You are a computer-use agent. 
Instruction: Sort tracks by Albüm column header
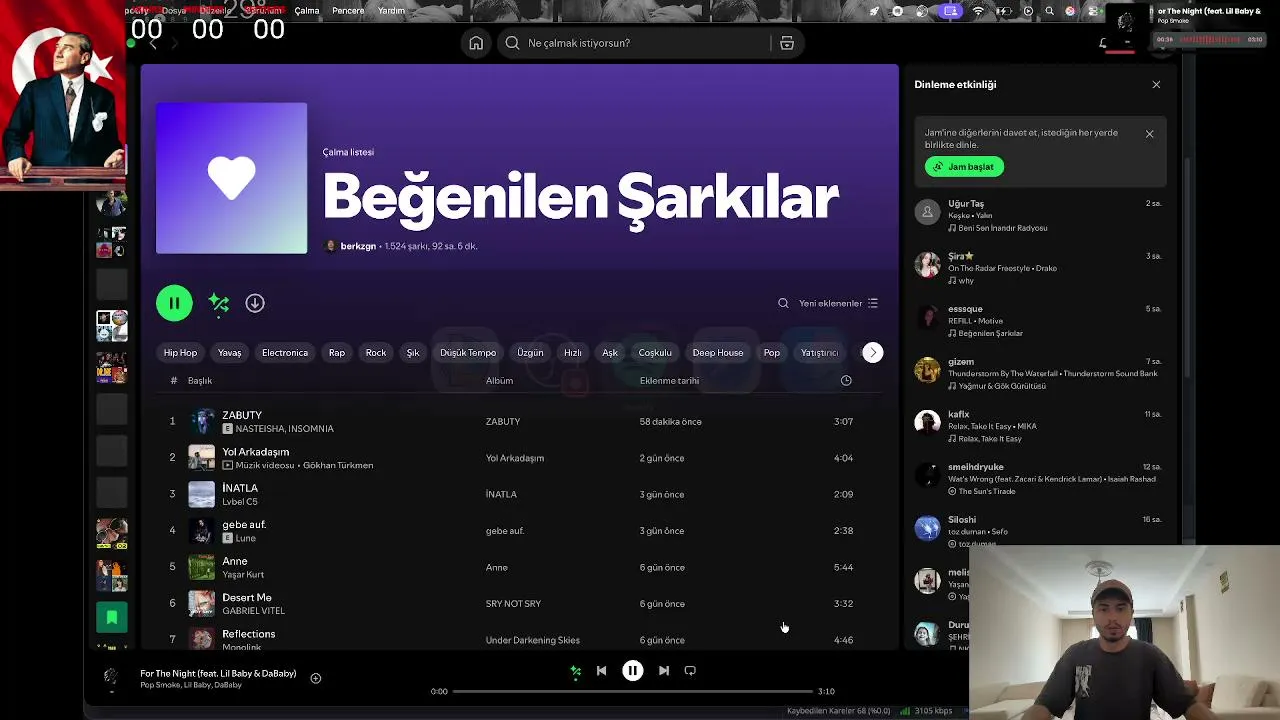[499, 381]
